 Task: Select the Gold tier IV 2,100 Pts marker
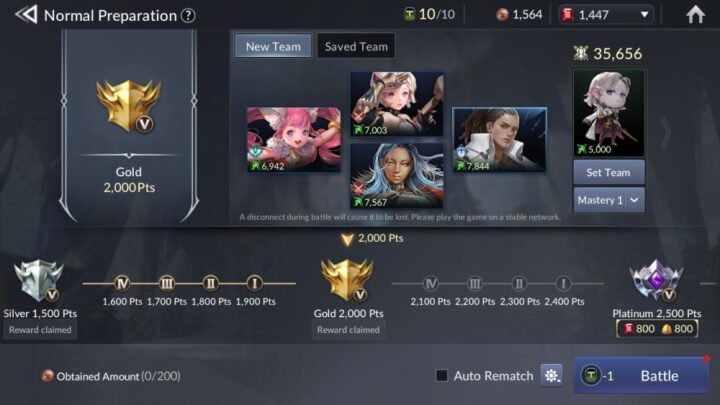coord(430,284)
